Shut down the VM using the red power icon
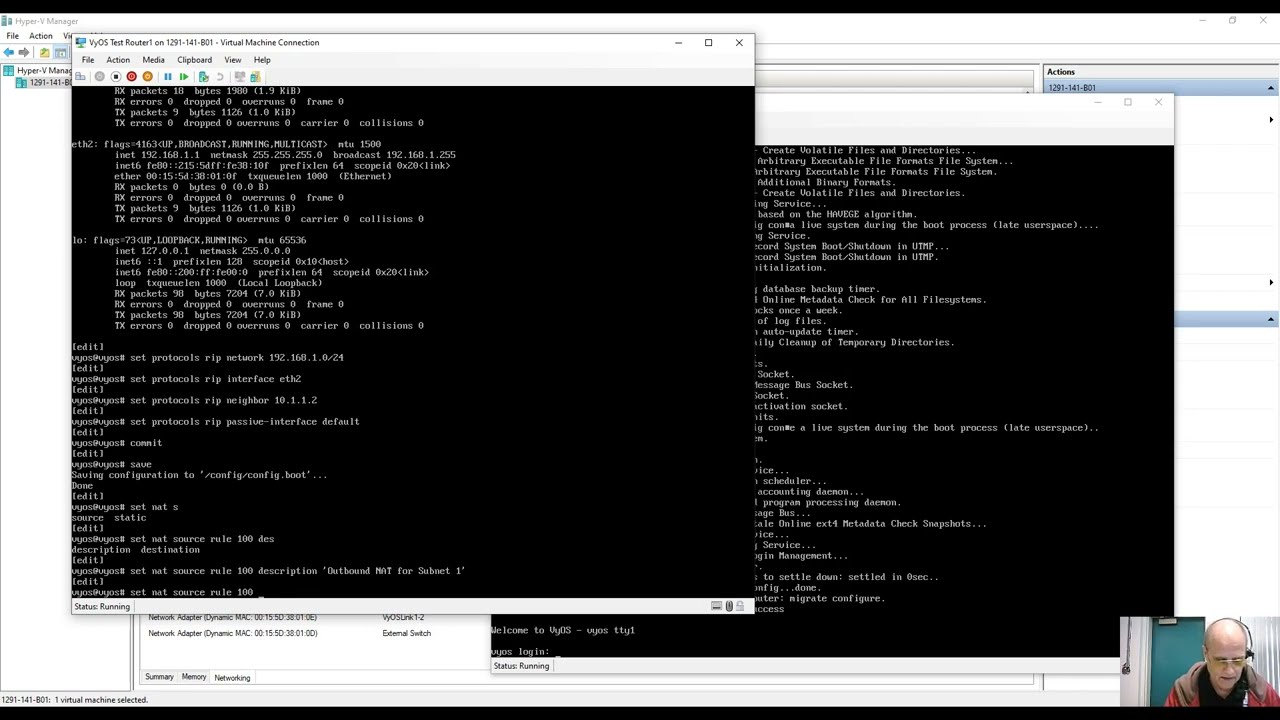Screen dimensions: 1280x720 tap(131, 77)
